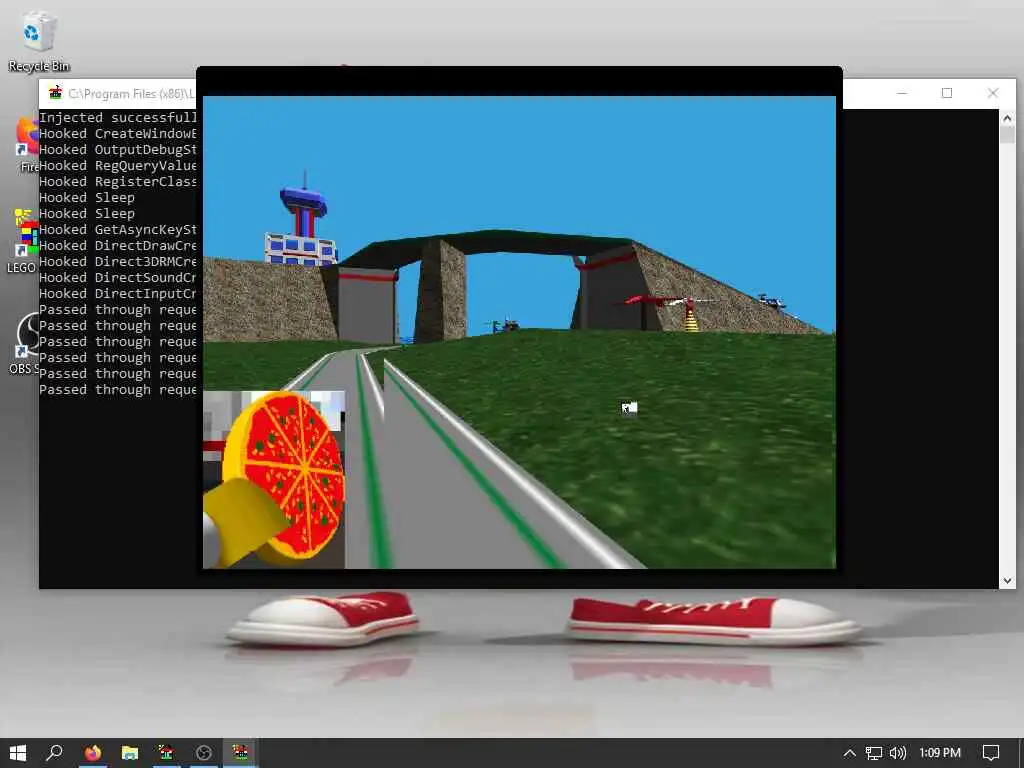Click the "Hooked GetAsyncKeySt" console line
1024x768 pixels.
point(118,229)
